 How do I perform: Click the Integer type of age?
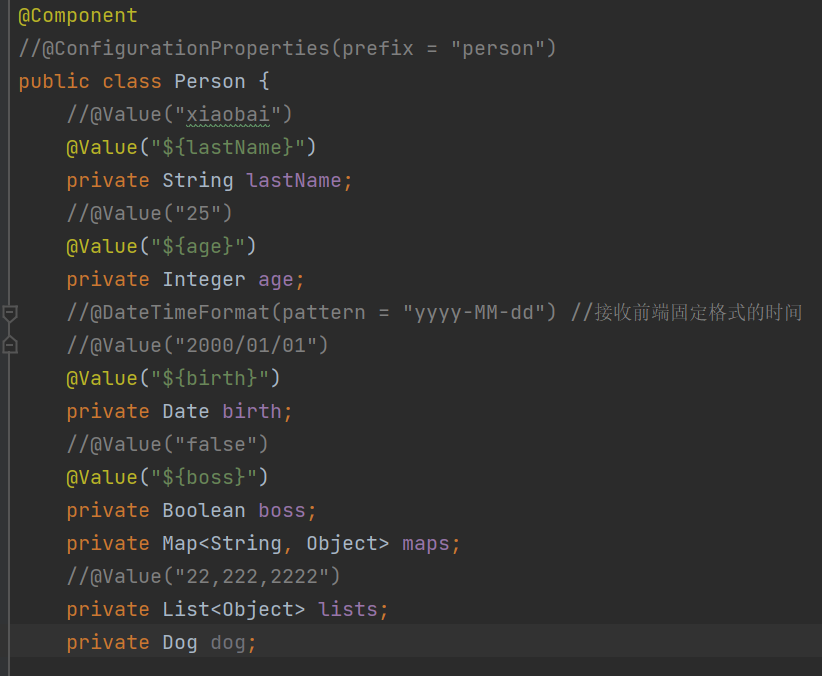click(x=203, y=280)
